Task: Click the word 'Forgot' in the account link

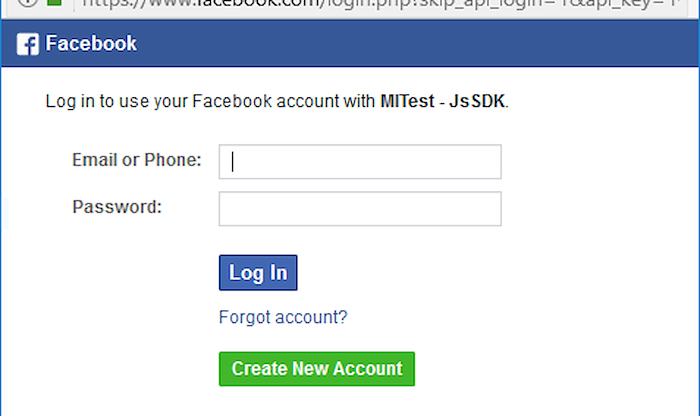Action: click(245, 317)
